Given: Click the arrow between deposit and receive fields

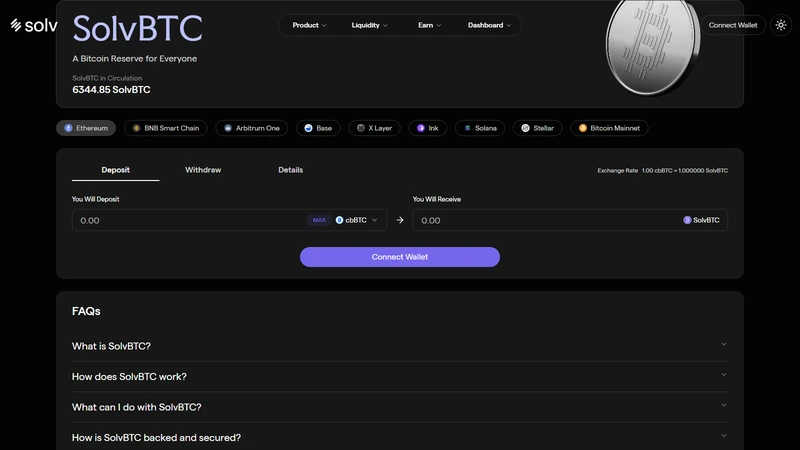Looking at the screenshot, I should (x=400, y=220).
